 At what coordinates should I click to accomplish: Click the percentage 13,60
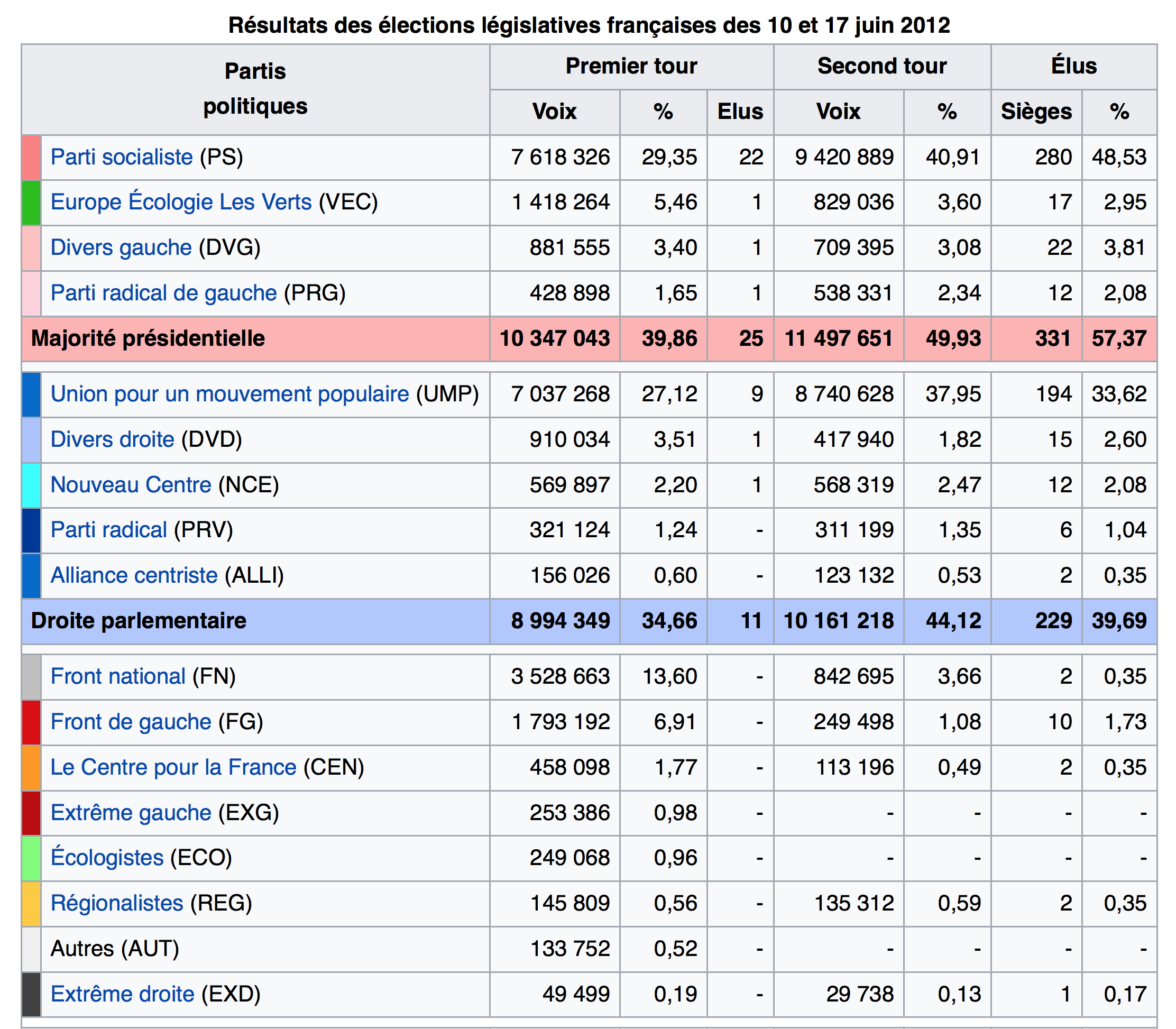(x=669, y=676)
